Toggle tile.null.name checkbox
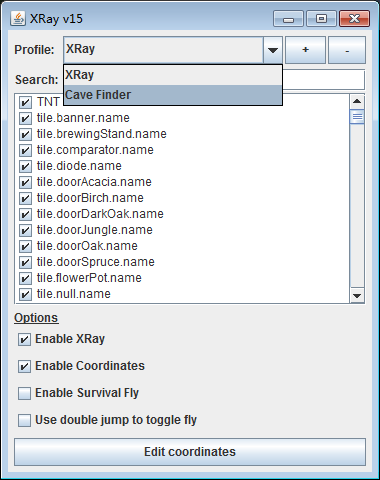The width and height of the screenshot is (380, 480). pos(25,294)
